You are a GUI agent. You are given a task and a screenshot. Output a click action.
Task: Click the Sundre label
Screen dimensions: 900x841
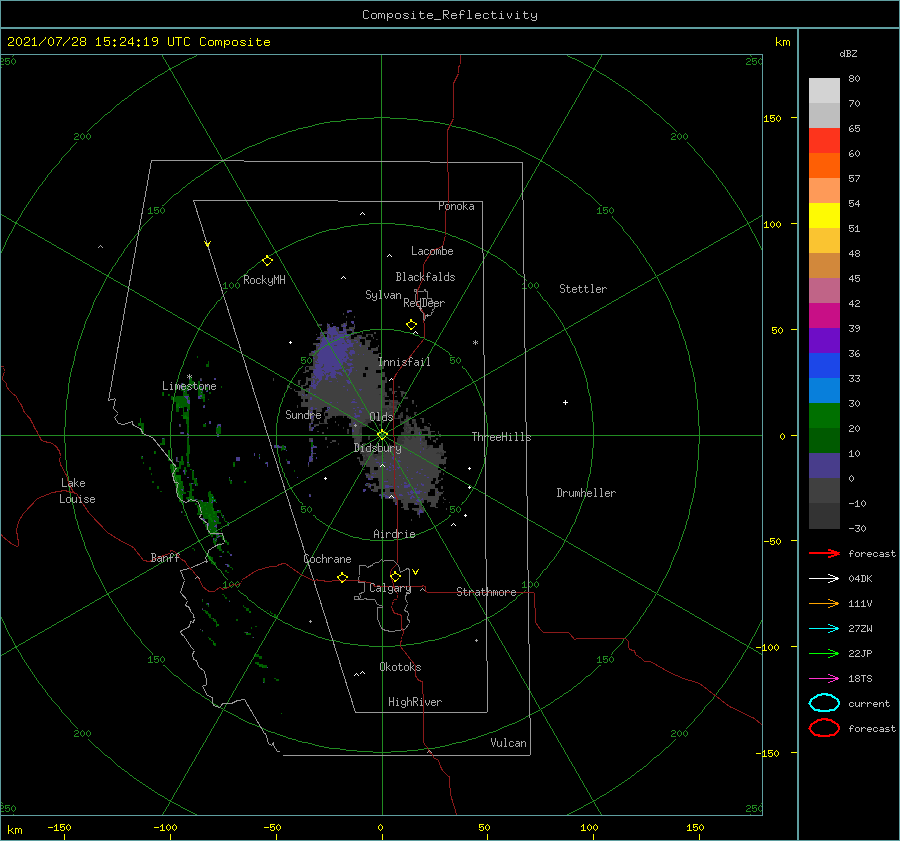303,415
